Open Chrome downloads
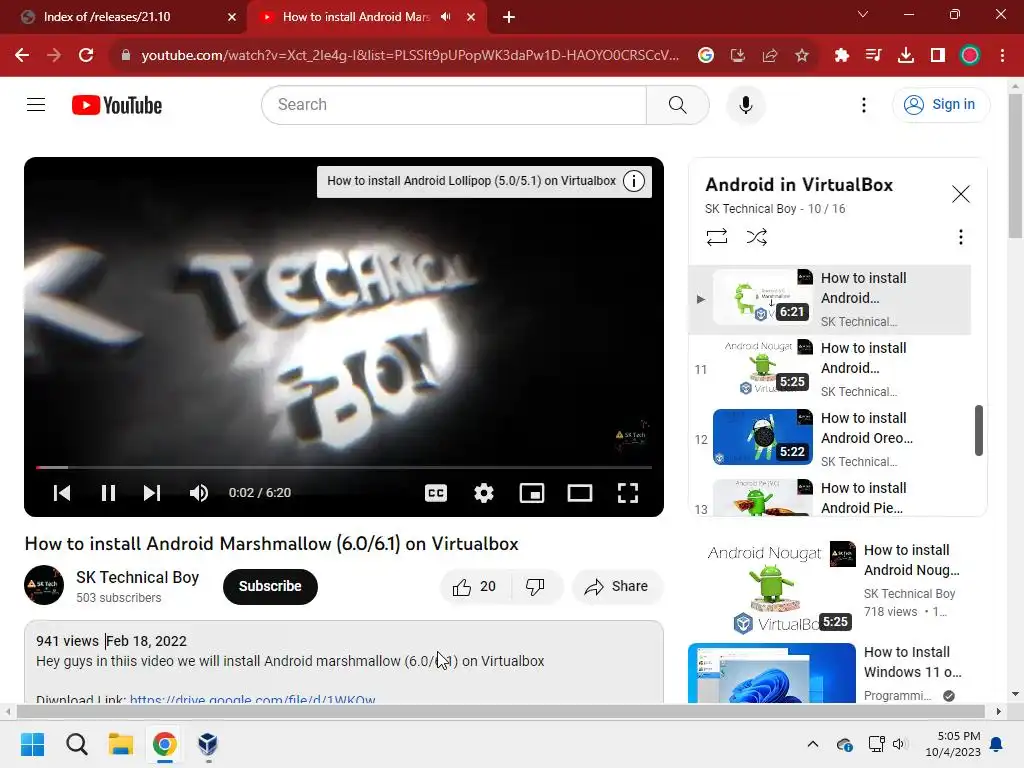1024x768 pixels. click(906, 56)
